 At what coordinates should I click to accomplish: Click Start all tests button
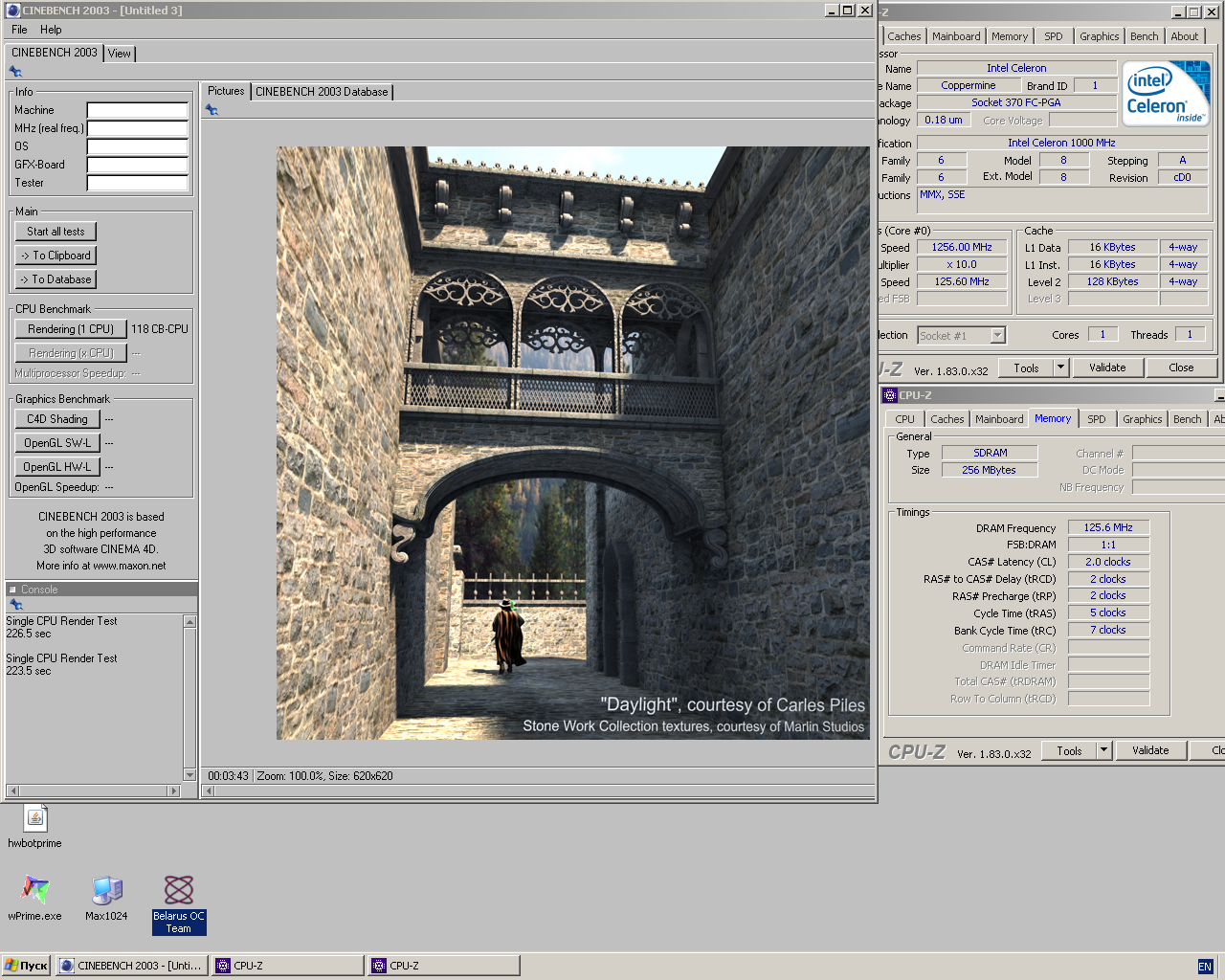(56, 232)
